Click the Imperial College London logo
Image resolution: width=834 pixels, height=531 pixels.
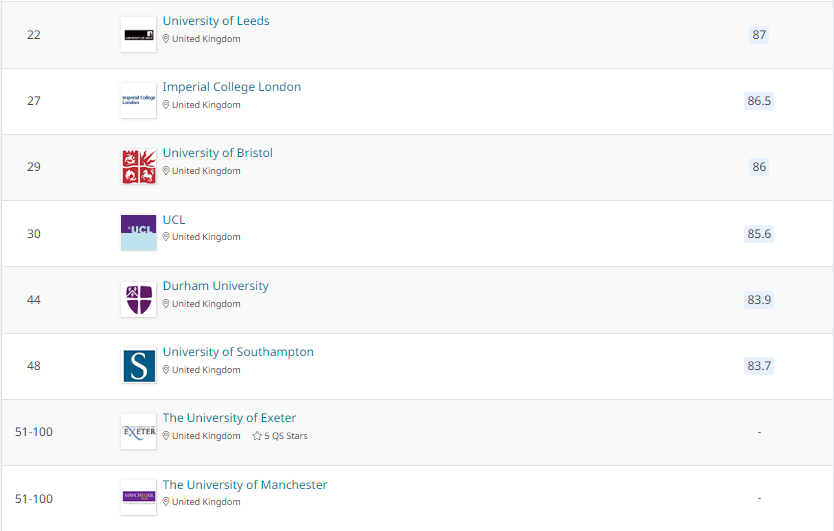click(x=138, y=101)
